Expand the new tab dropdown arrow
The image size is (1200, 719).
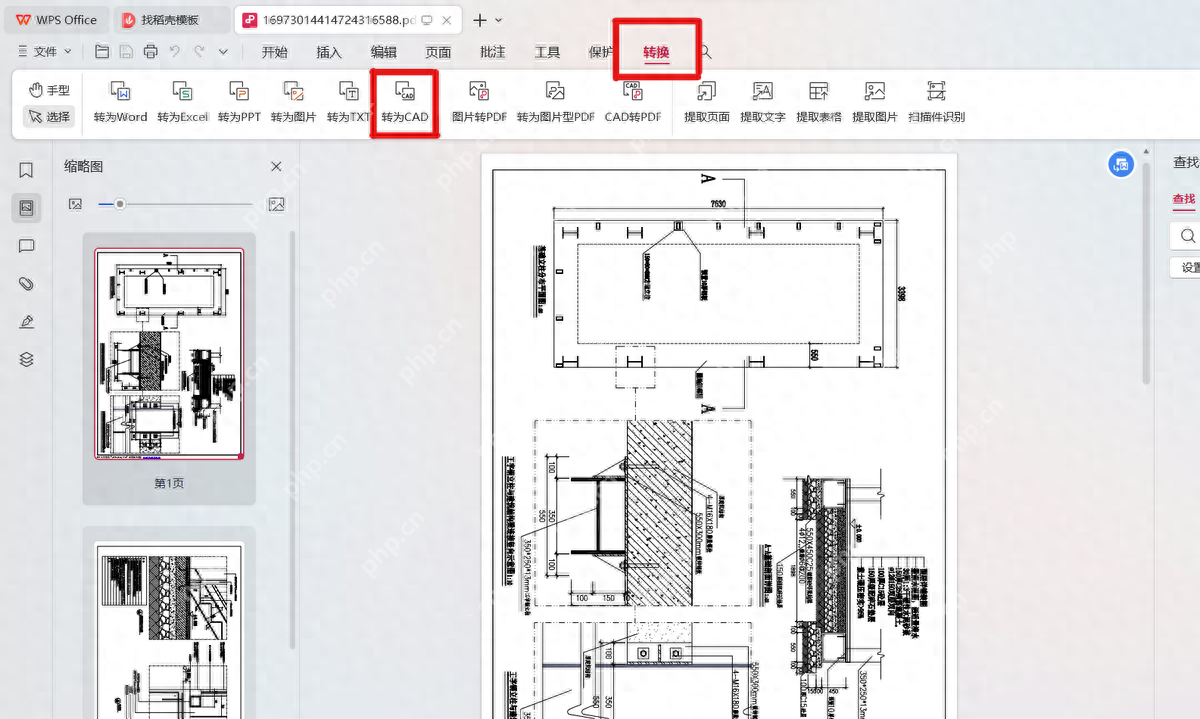499,20
